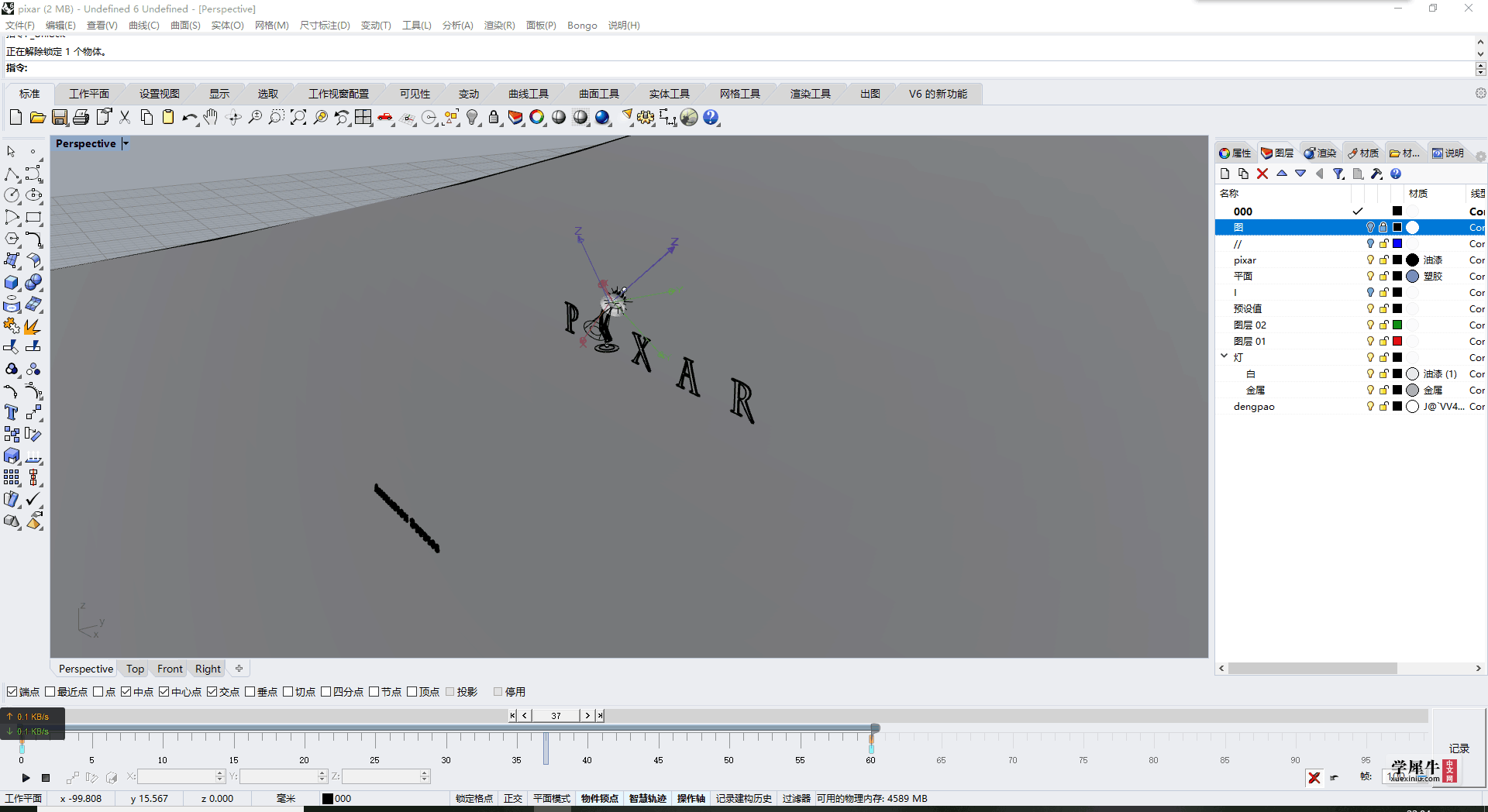Viewport: 1488px width, 812px height.
Task: Click the blue Render sphere icon
Action: coord(602,117)
